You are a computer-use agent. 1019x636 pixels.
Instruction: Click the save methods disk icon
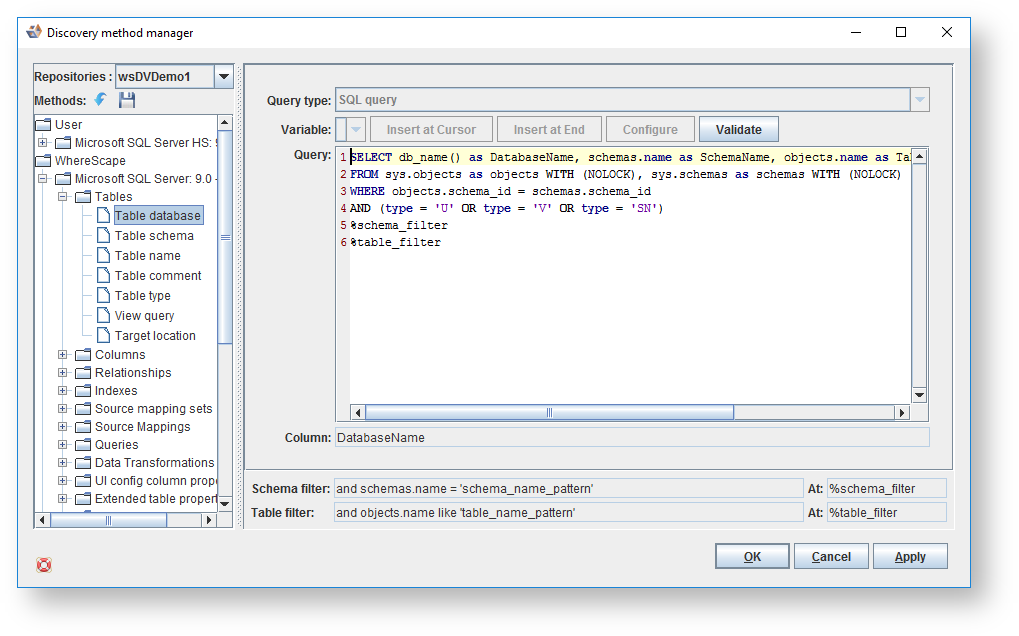pos(127,100)
